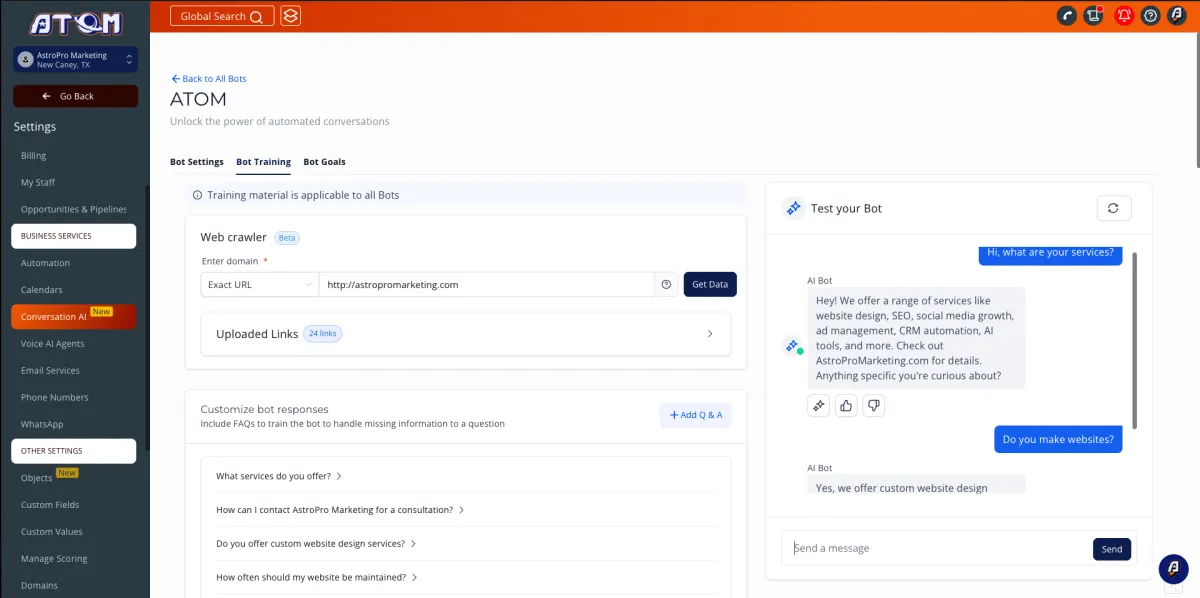
Task: Select the Bot Training tab
Action: (263, 161)
